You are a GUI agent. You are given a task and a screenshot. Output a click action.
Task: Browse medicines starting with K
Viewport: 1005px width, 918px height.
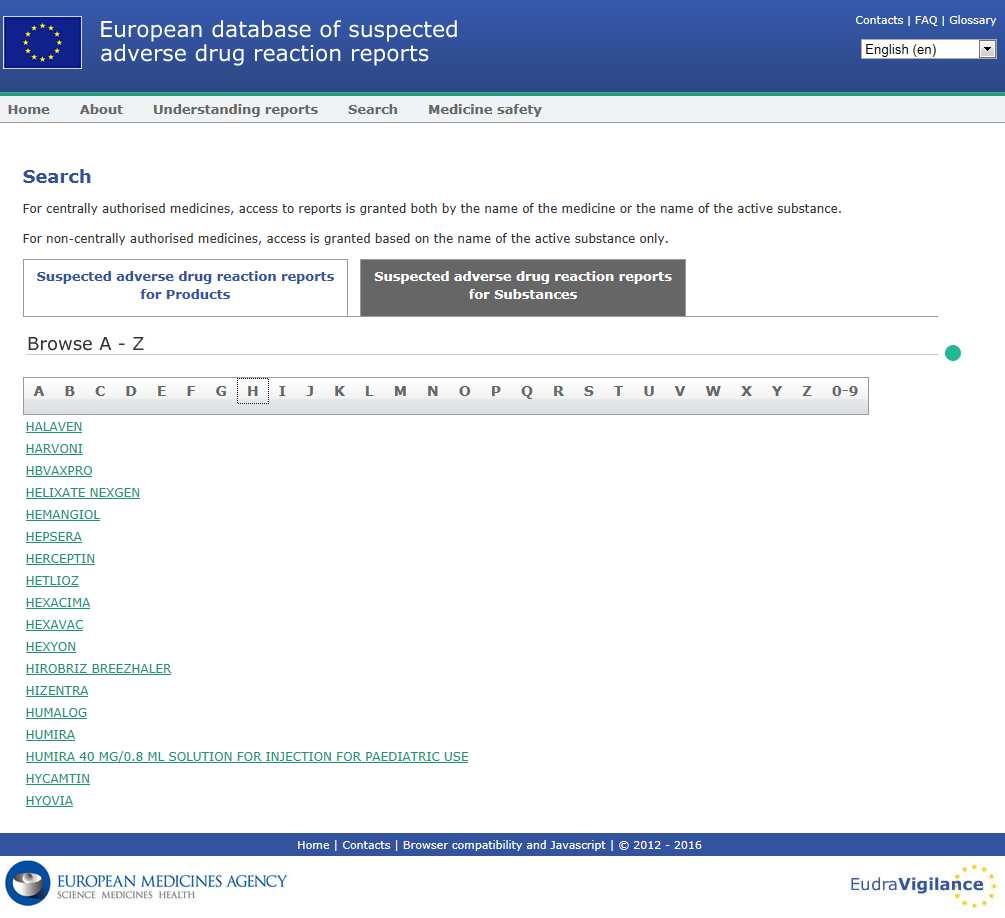340,391
